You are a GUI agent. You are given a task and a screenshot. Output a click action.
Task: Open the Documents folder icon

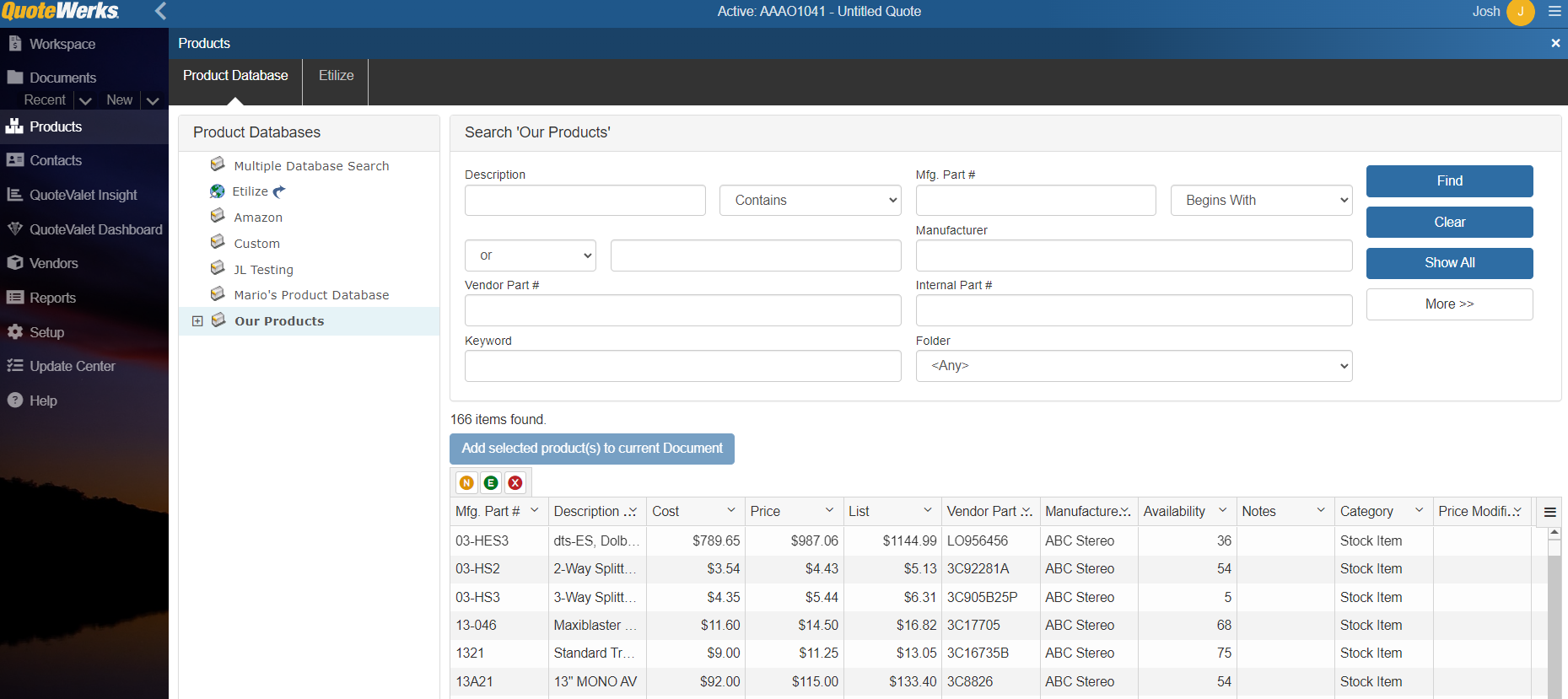click(x=14, y=77)
